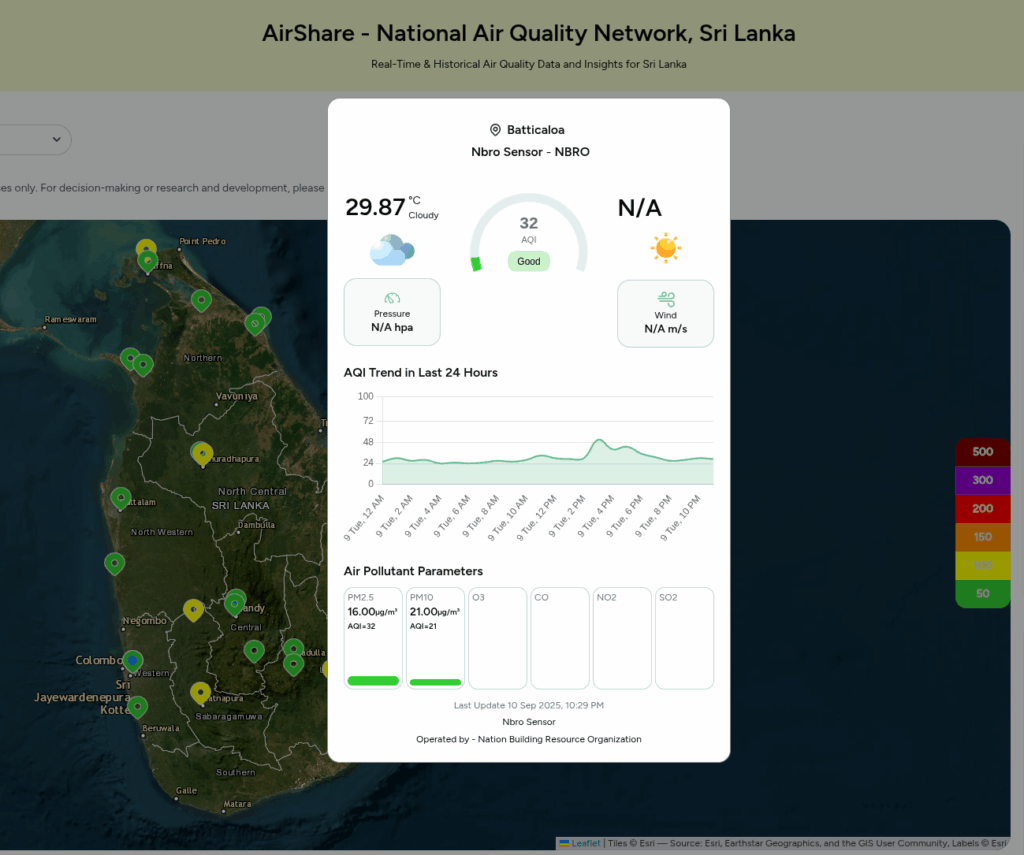Click the peak of the AQI trend chart
The width and height of the screenshot is (1024, 855).
pyautogui.click(x=599, y=440)
